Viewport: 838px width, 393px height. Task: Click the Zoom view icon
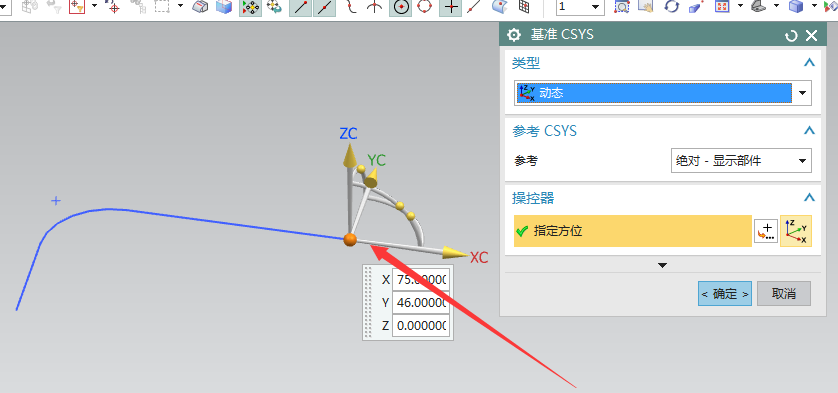[x=623, y=7]
